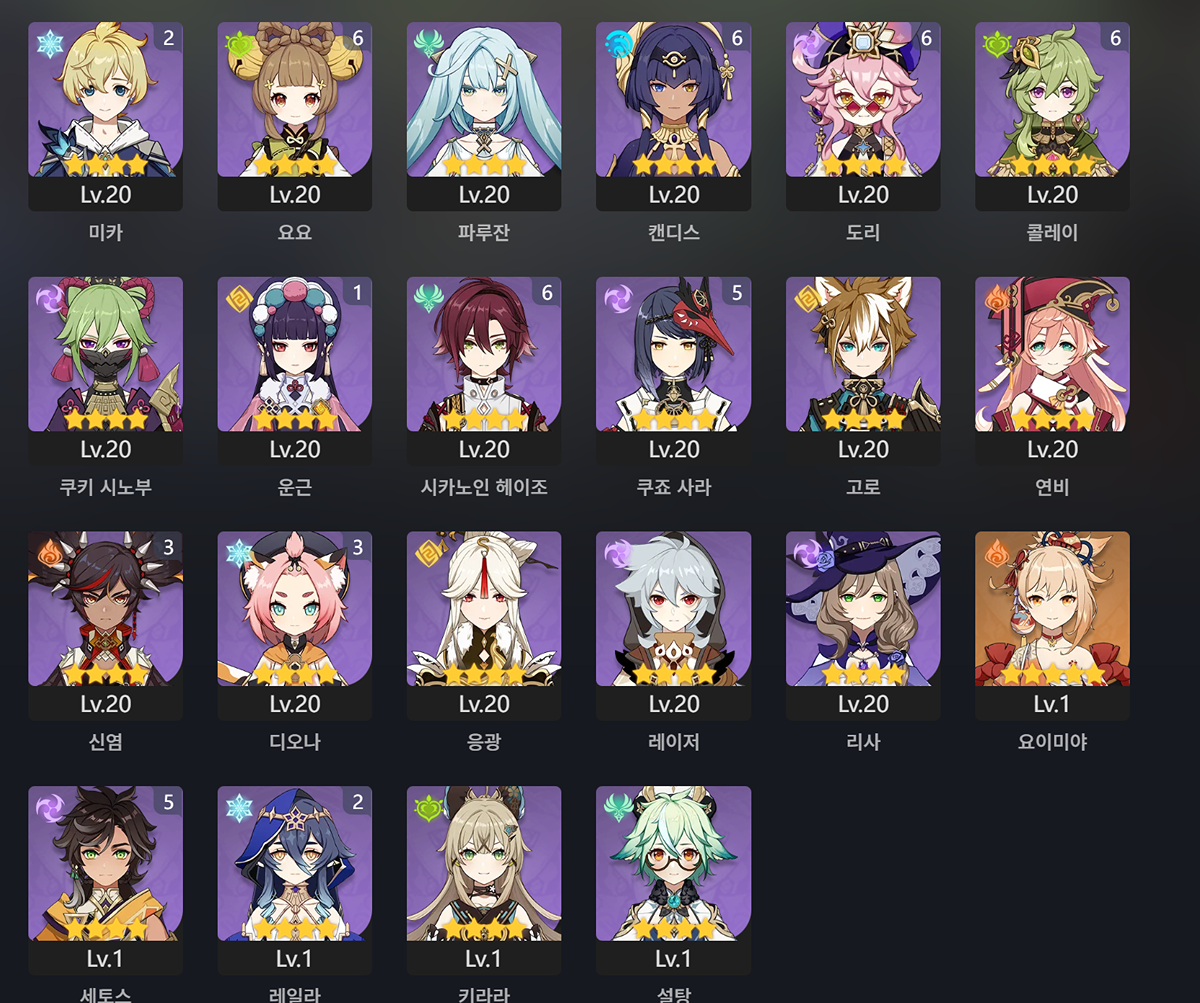Click the 디오나 name label
The image size is (1200, 1003).
[x=295, y=742]
